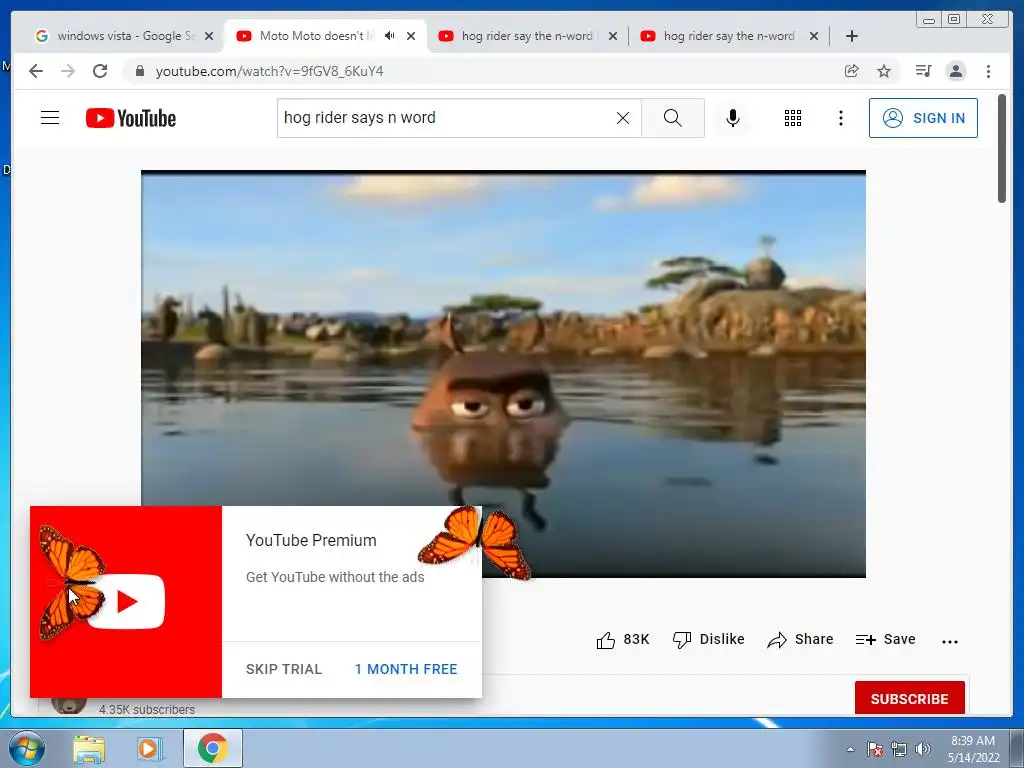Close the third tab hog rider

(x=613, y=36)
